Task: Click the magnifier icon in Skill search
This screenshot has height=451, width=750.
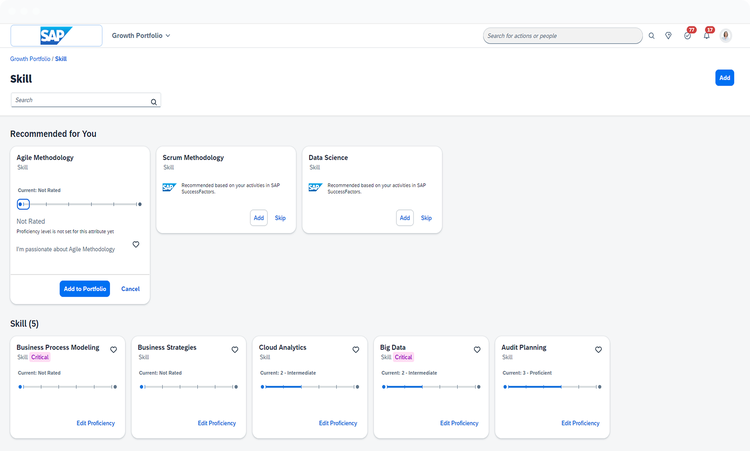Action: 154,102
